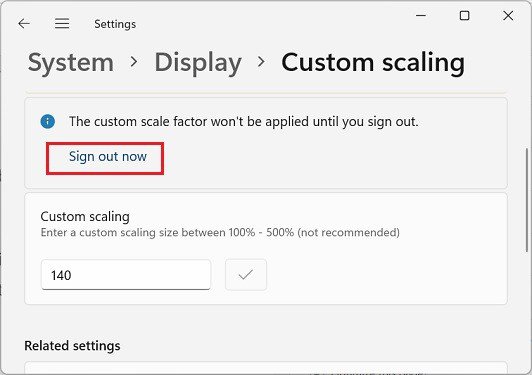Click the Related settings heading
532x375 pixels.
tap(72, 346)
